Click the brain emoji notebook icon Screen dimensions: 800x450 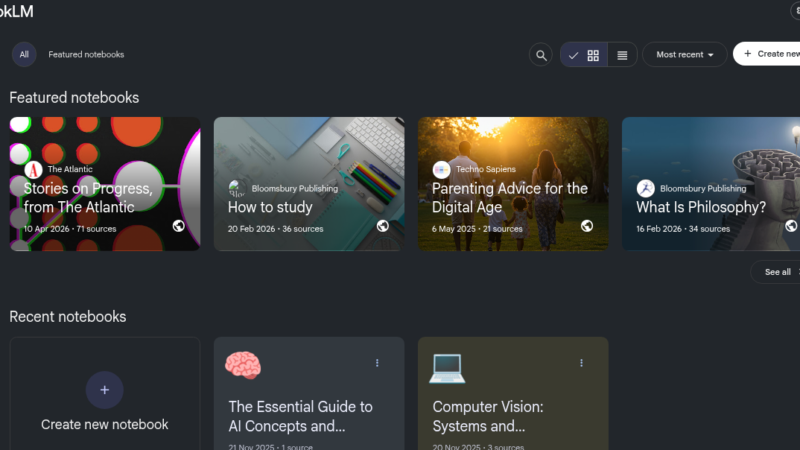coord(243,365)
